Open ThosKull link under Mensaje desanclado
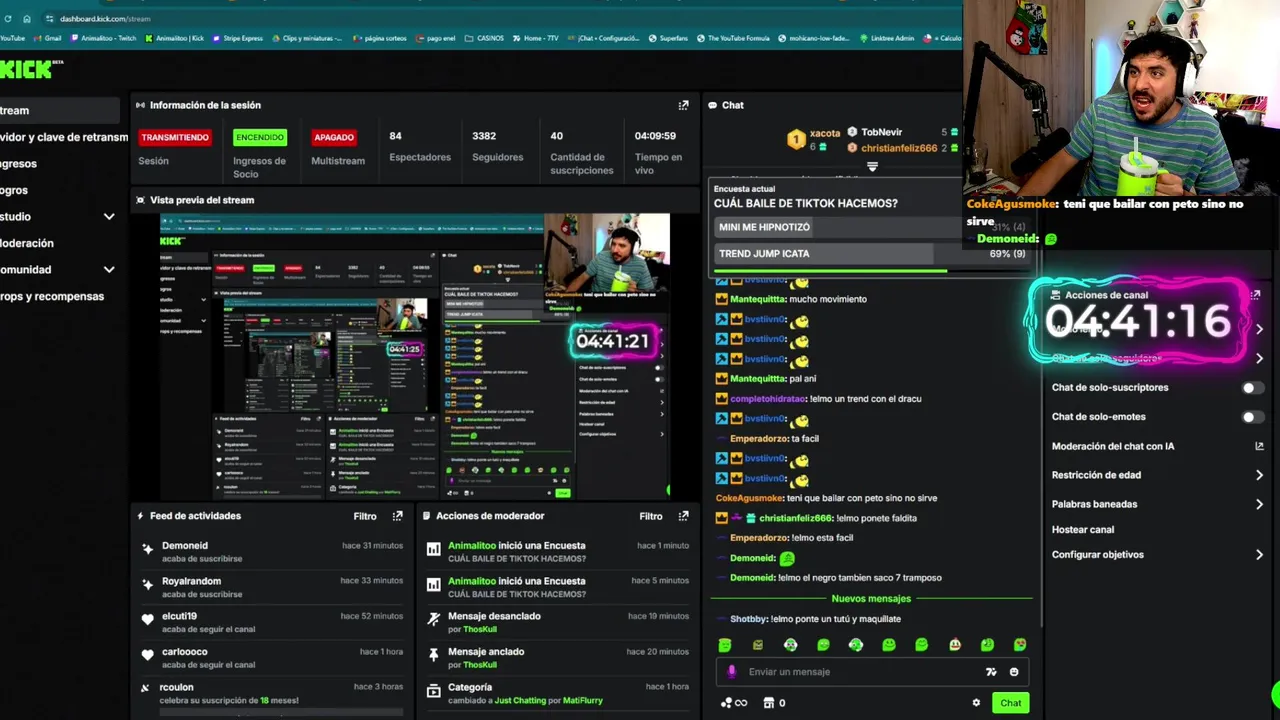 tap(480, 629)
